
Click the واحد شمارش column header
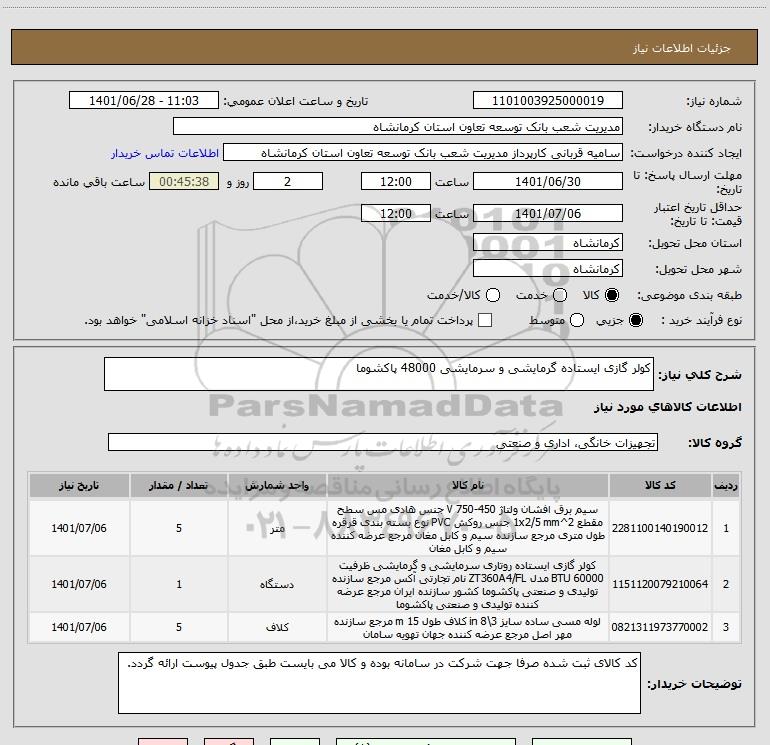tap(277, 485)
